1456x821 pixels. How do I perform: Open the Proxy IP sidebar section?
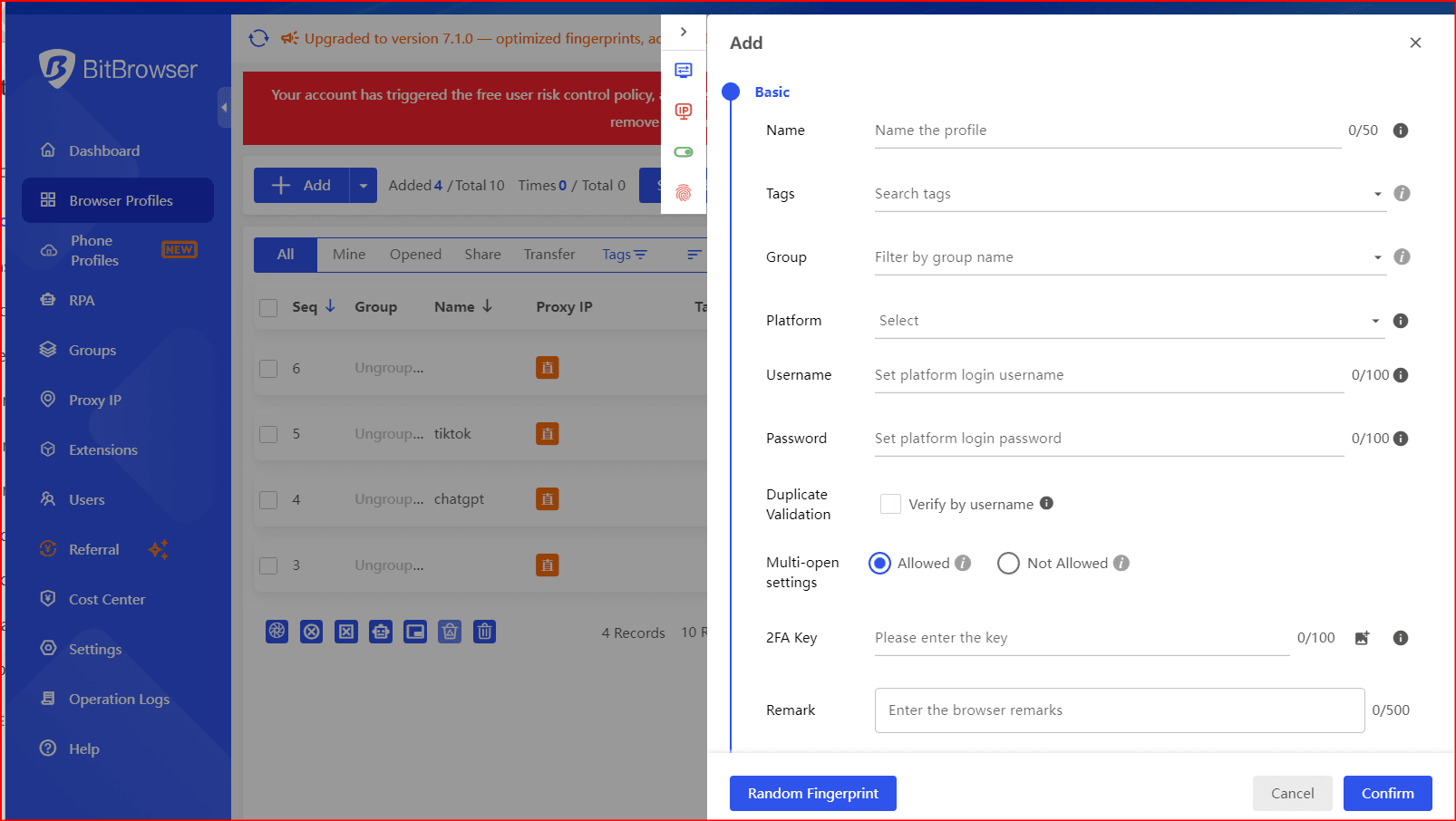pos(94,400)
